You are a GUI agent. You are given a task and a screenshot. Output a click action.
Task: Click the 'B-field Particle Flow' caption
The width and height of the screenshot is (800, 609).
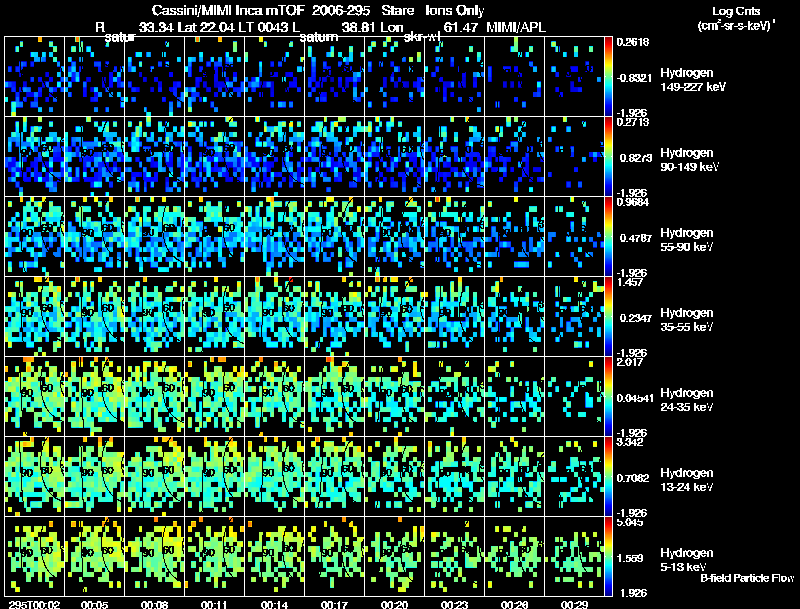747,578
